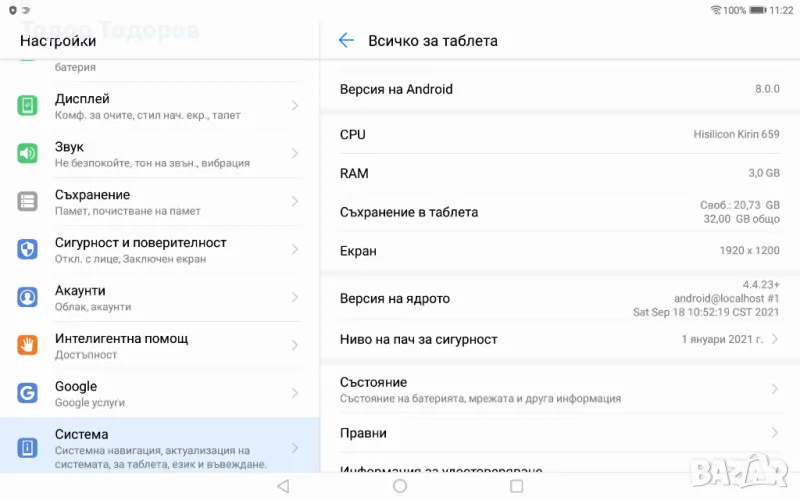
Task: Open Версия на Android entry
Action: 559,89
